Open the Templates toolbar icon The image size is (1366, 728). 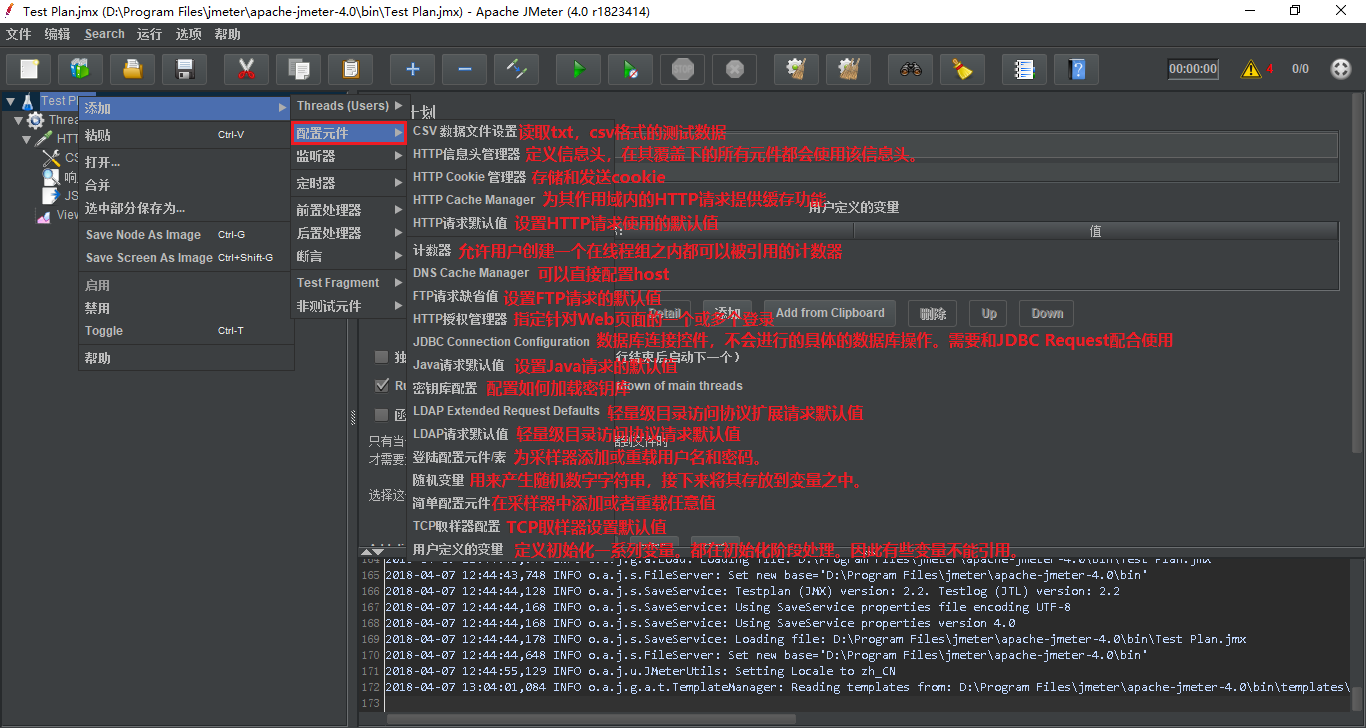pos(80,69)
